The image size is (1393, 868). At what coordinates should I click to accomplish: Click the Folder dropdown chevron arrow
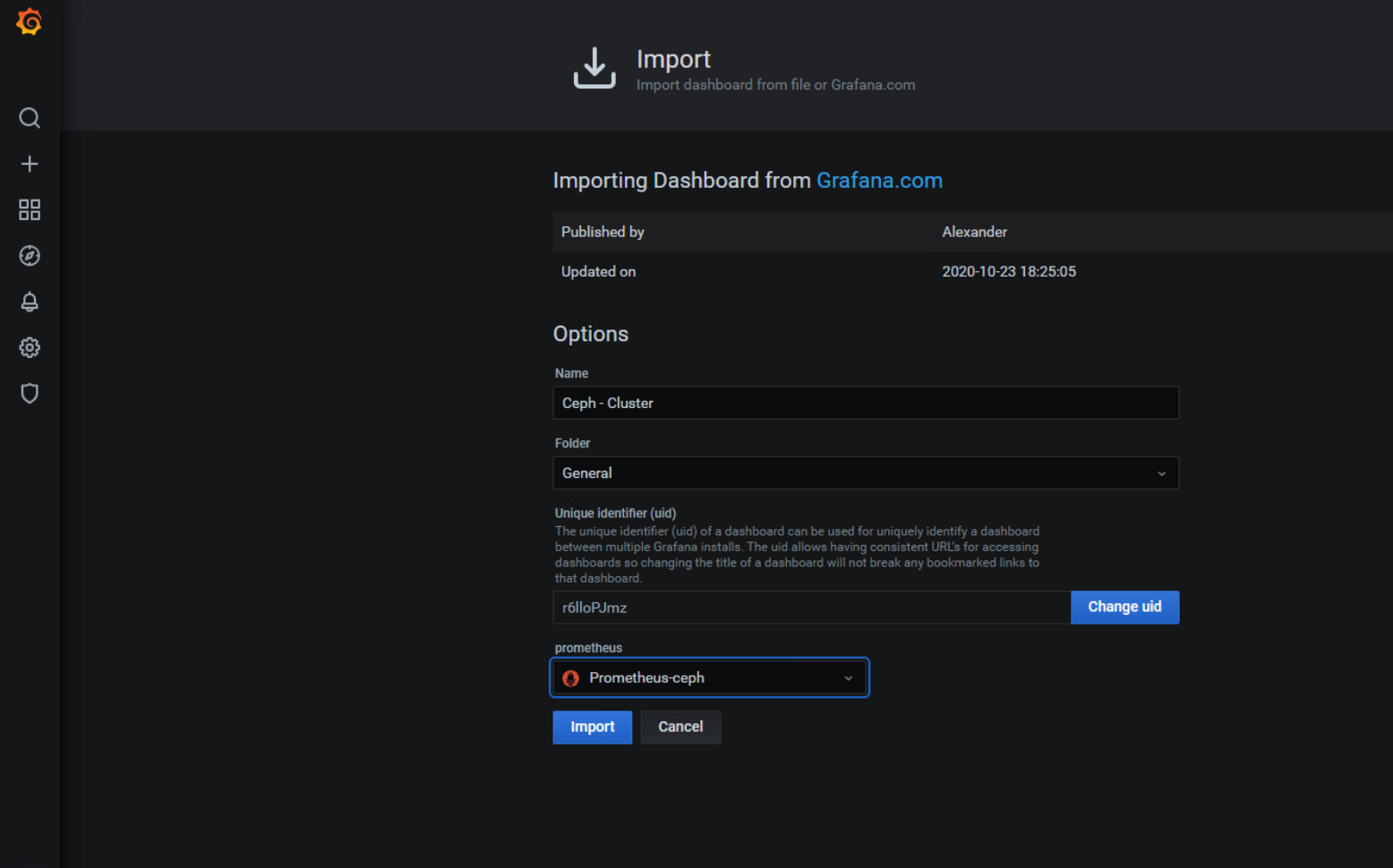pyautogui.click(x=1162, y=473)
